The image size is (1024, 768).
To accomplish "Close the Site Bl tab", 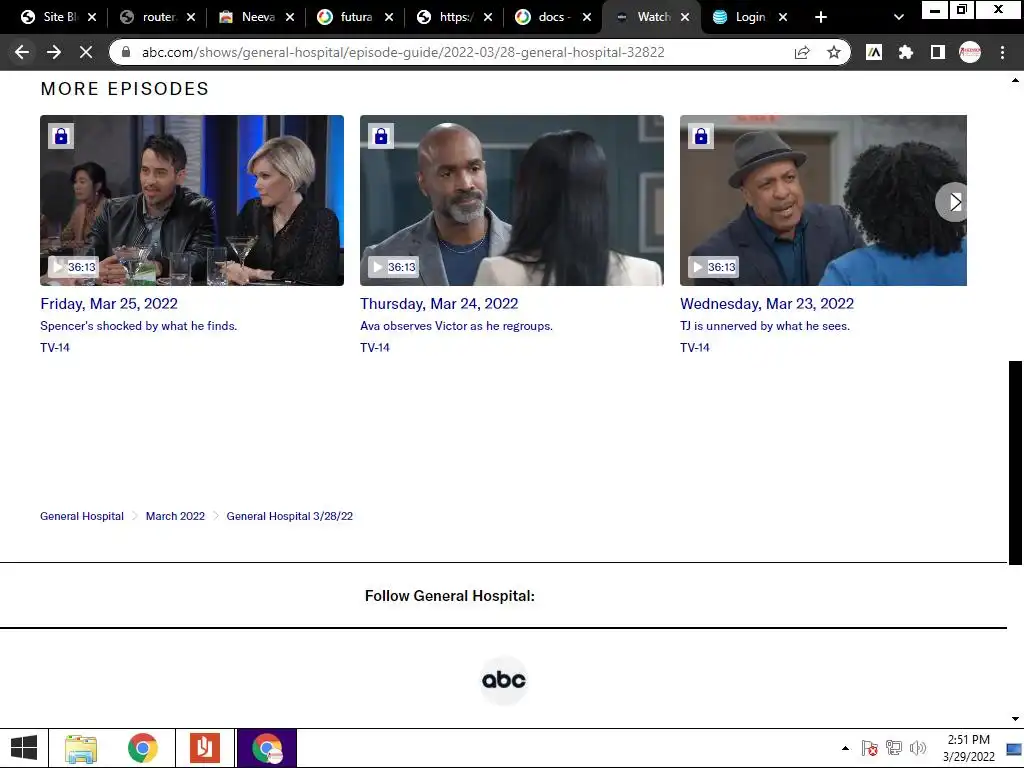I will click(x=92, y=17).
